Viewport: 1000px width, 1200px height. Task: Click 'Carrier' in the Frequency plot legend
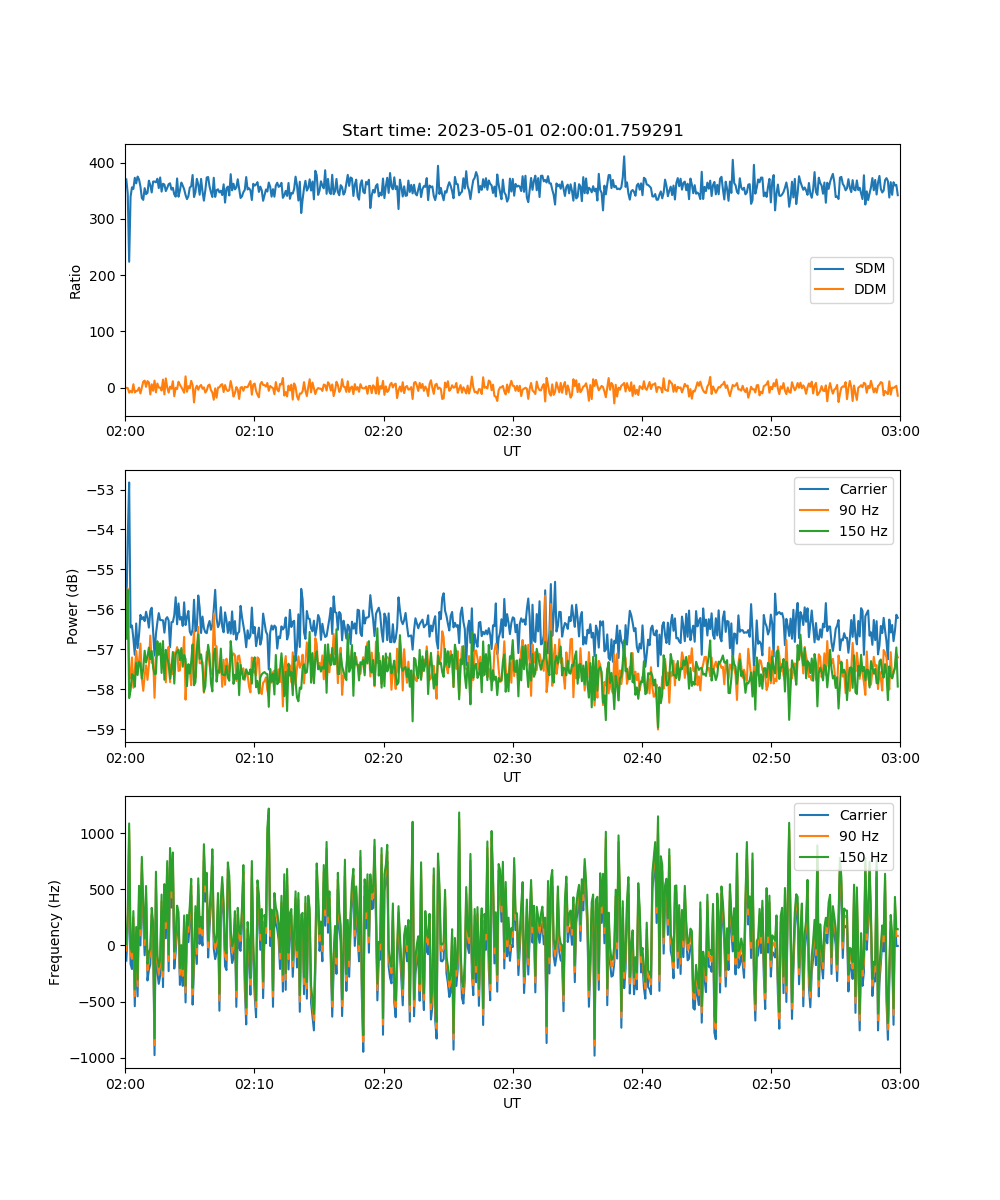click(862, 815)
